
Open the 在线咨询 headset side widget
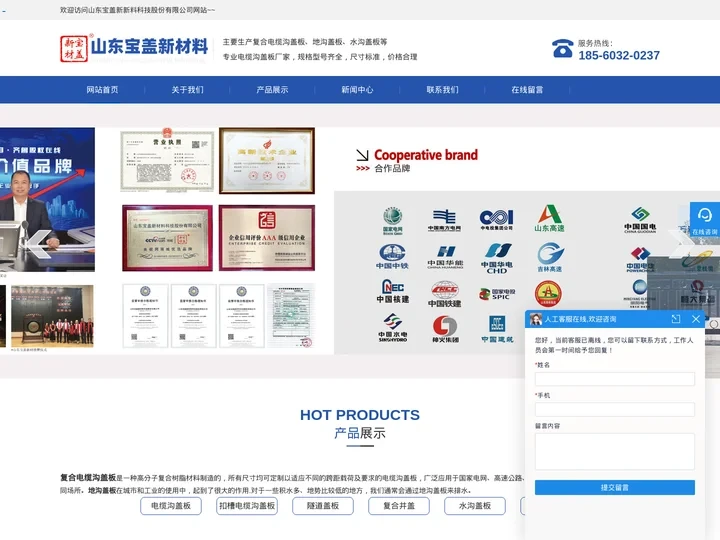704,219
